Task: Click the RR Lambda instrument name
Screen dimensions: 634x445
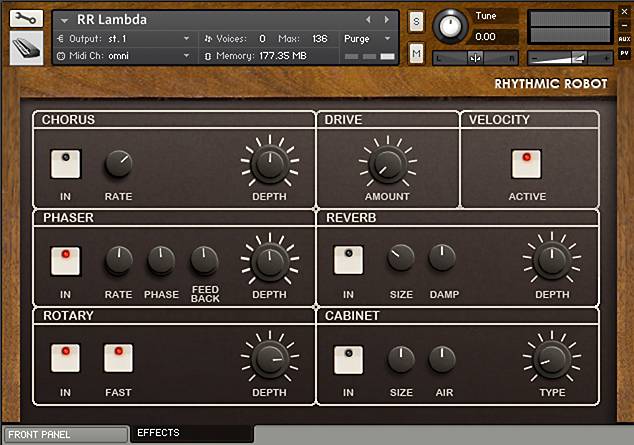Action: point(112,19)
